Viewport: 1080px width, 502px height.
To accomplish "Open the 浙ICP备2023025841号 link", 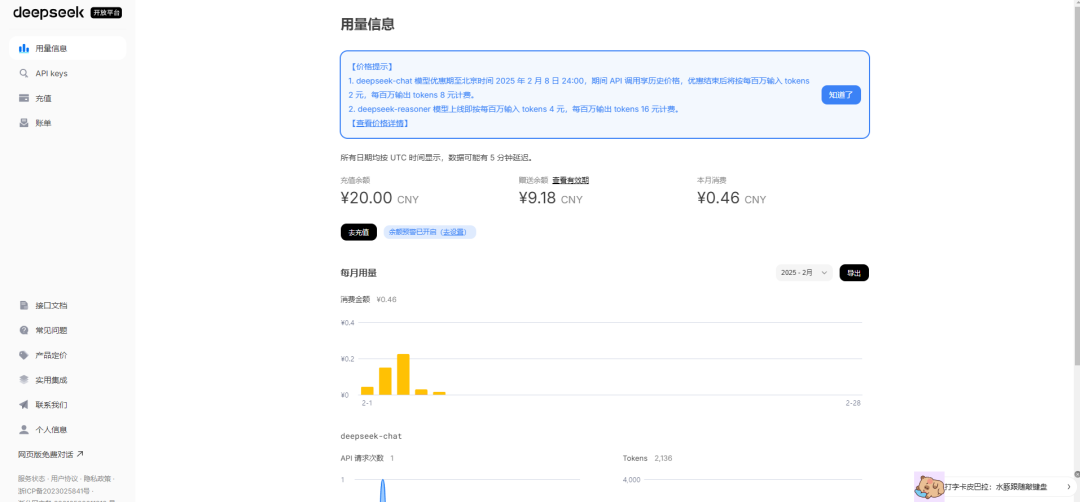I will click(x=54, y=490).
